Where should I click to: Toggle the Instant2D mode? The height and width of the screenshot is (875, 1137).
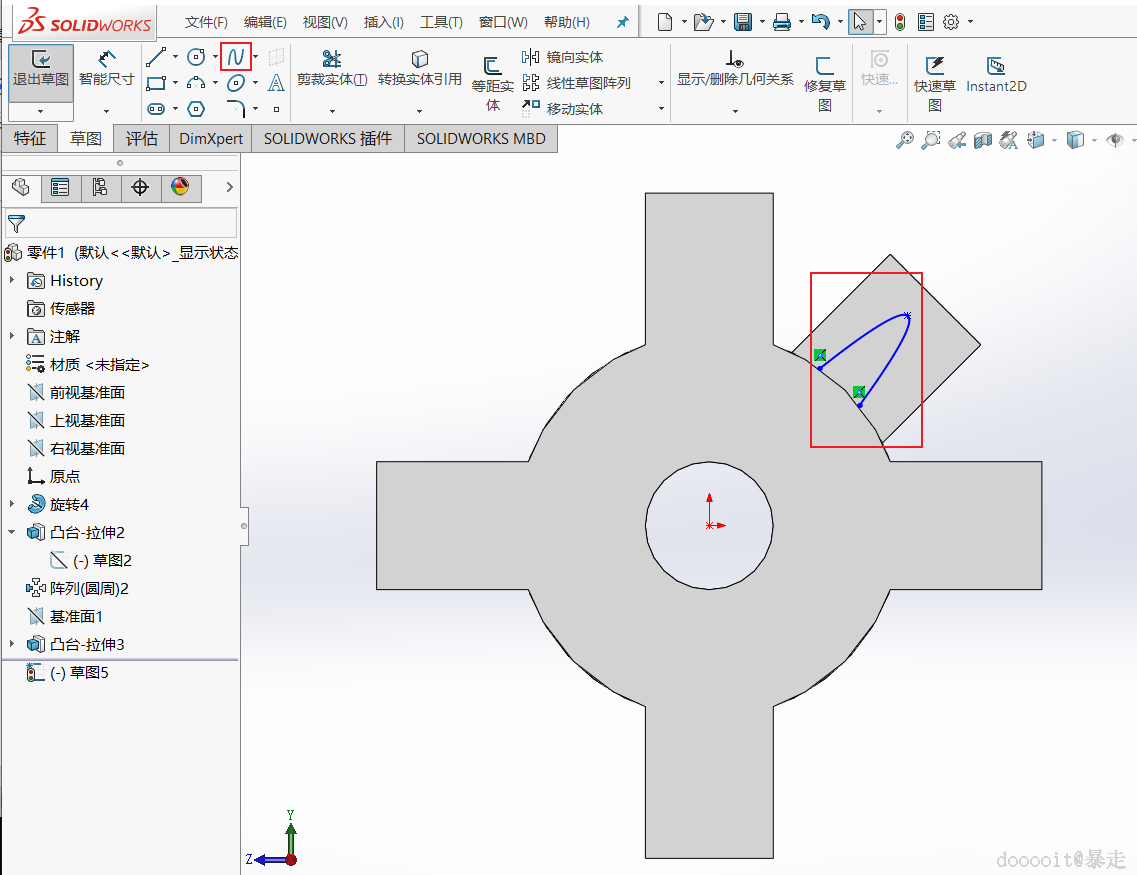pos(996,75)
